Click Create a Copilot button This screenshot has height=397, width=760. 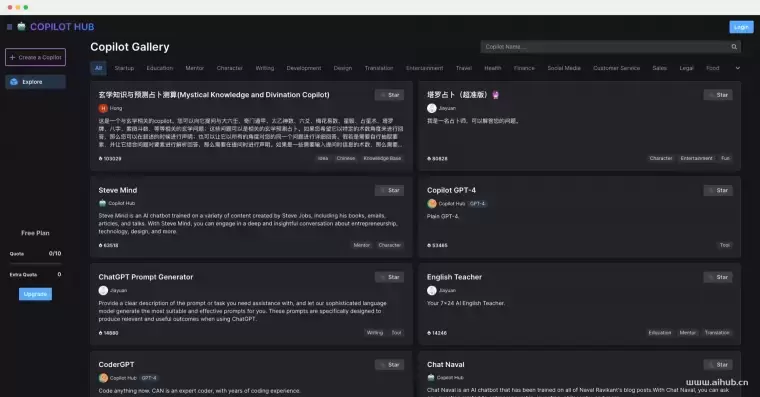(x=35, y=57)
